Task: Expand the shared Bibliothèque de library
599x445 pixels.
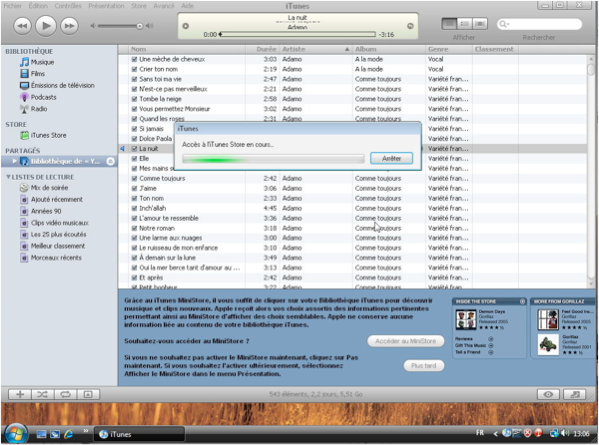Action: pyautogui.click(x=14, y=161)
